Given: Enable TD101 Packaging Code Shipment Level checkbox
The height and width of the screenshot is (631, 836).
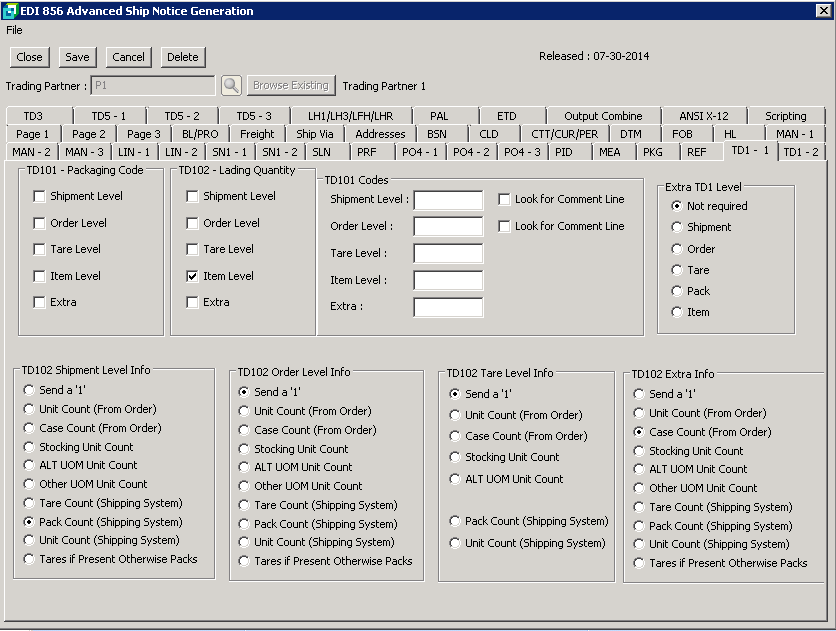Looking at the screenshot, I should click(x=40, y=197).
